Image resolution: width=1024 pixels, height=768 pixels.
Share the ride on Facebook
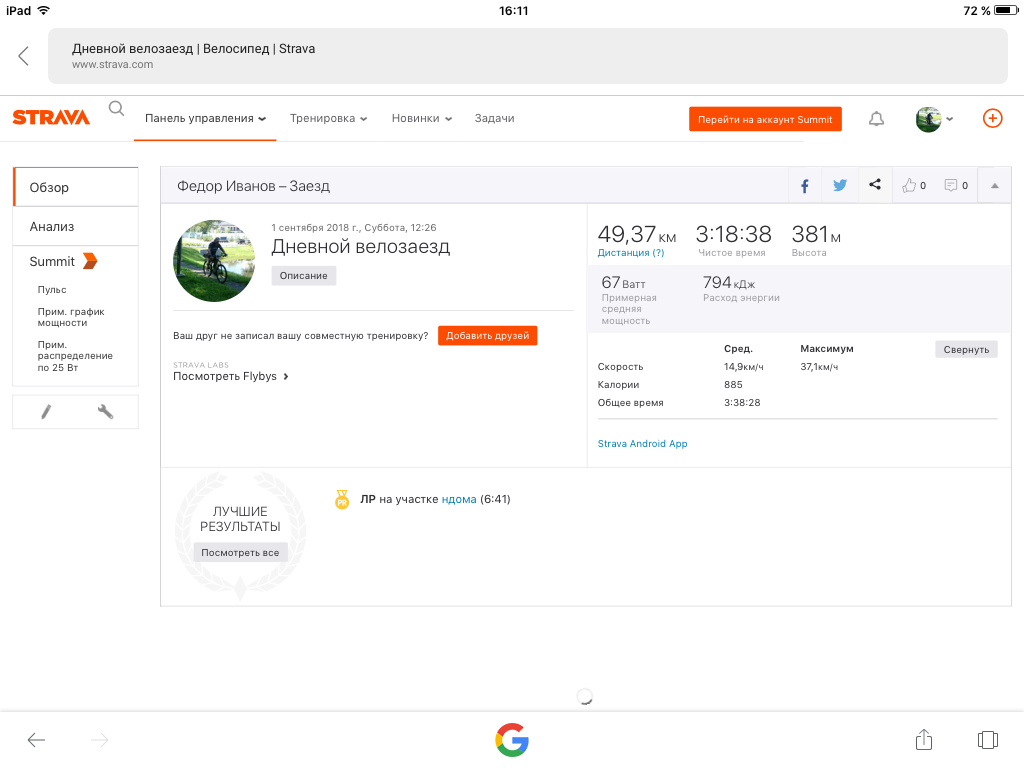click(805, 185)
